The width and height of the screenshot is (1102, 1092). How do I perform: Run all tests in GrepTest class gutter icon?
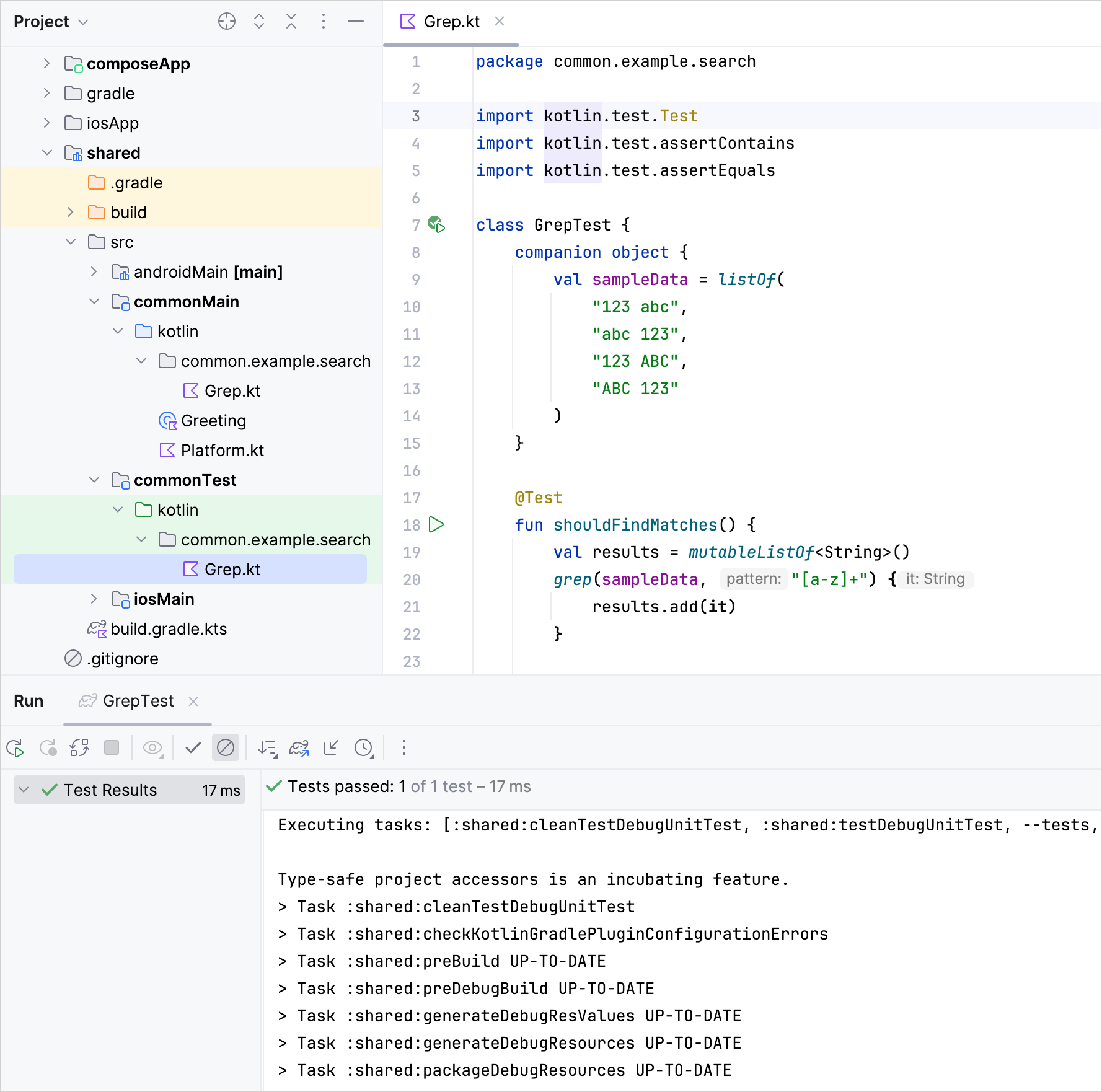[x=436, y=225]
